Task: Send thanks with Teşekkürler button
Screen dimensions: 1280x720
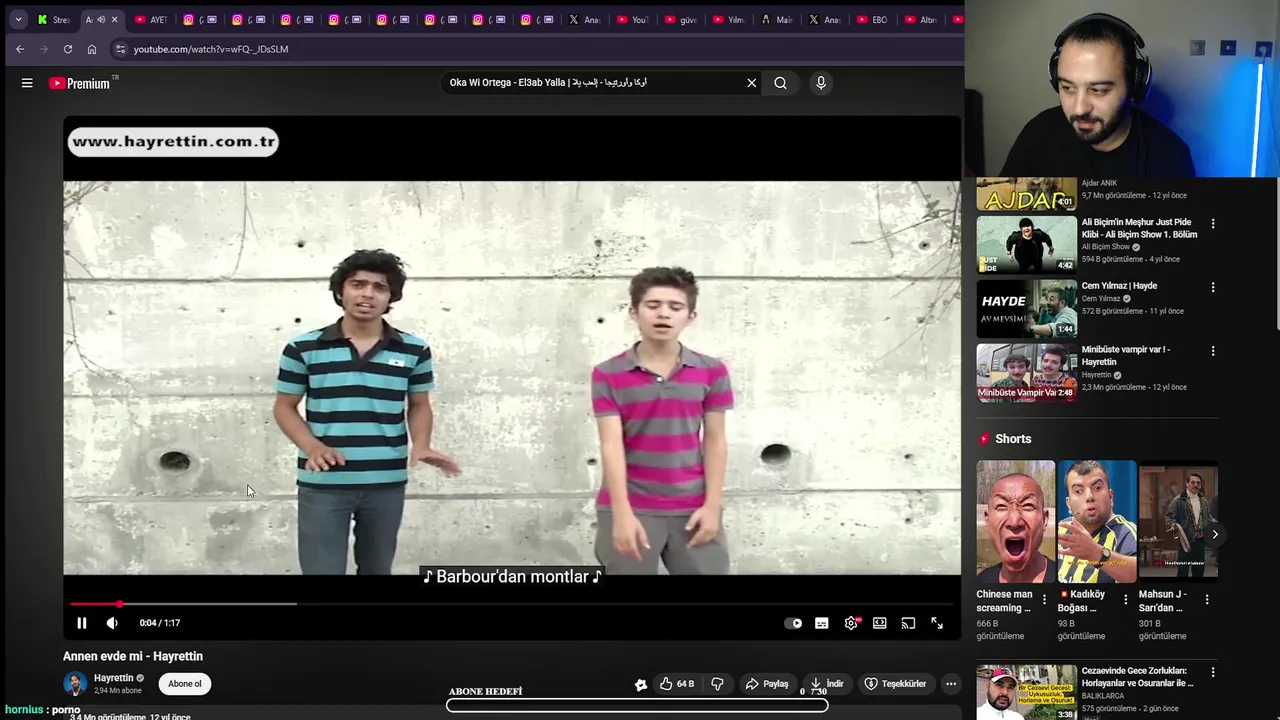Action: click(895, 684)
